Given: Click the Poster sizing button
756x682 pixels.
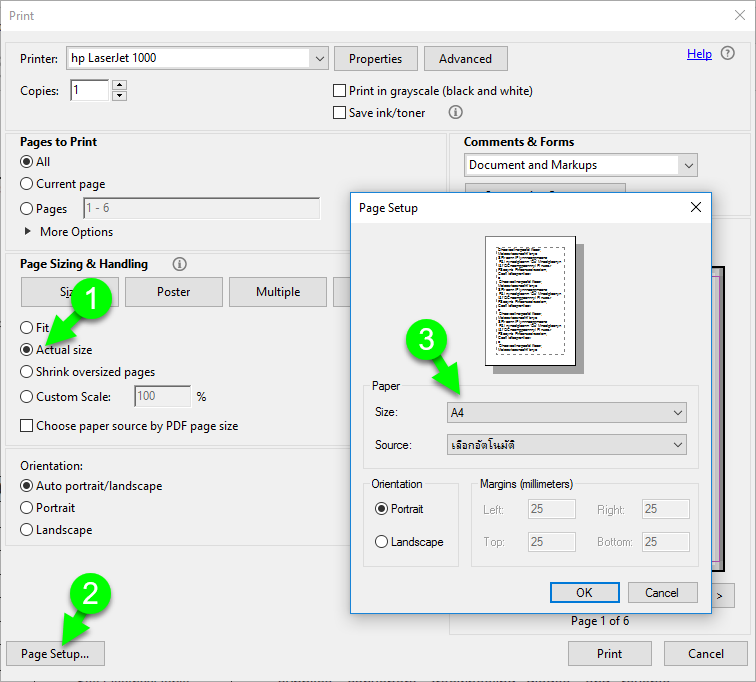Looking at the screenshot, I should (173, 292).
